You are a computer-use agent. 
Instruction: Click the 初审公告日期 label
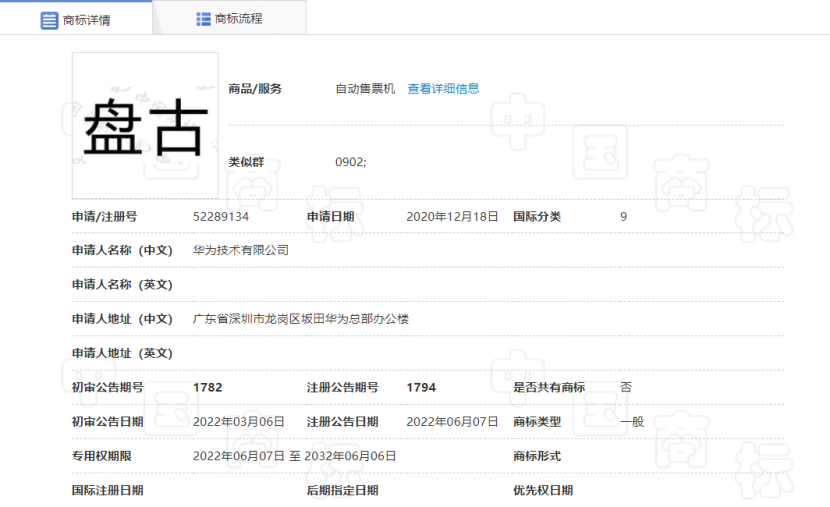pyautogui.click(x=107, y=422)
